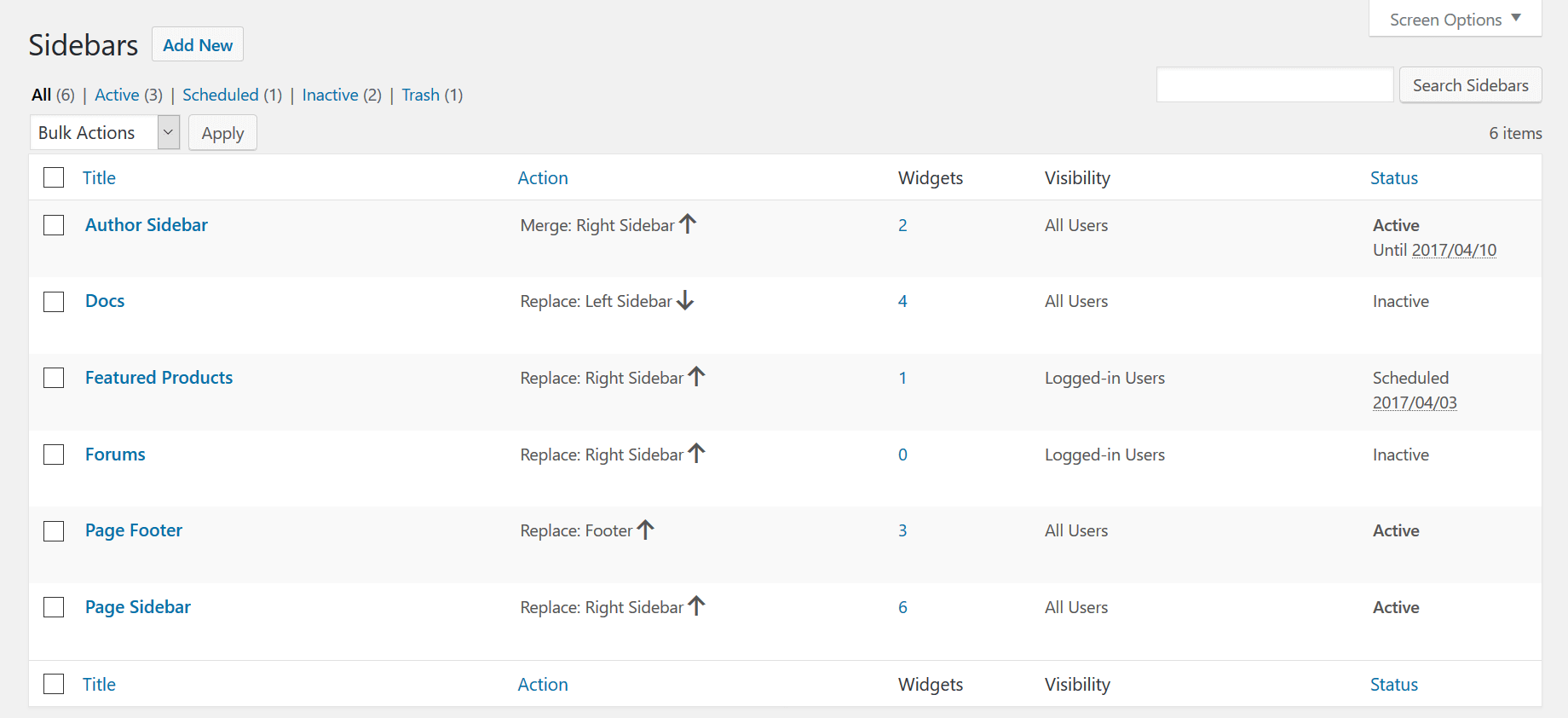Filter the list by Scheduled sidebars

(220, 95)
